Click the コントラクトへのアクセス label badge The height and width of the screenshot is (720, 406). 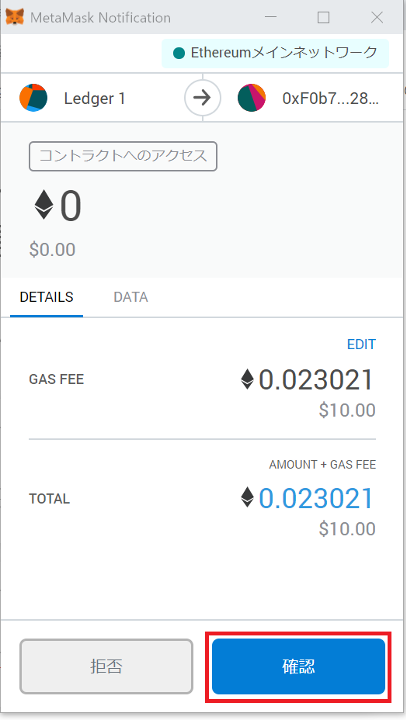point(123,156)
